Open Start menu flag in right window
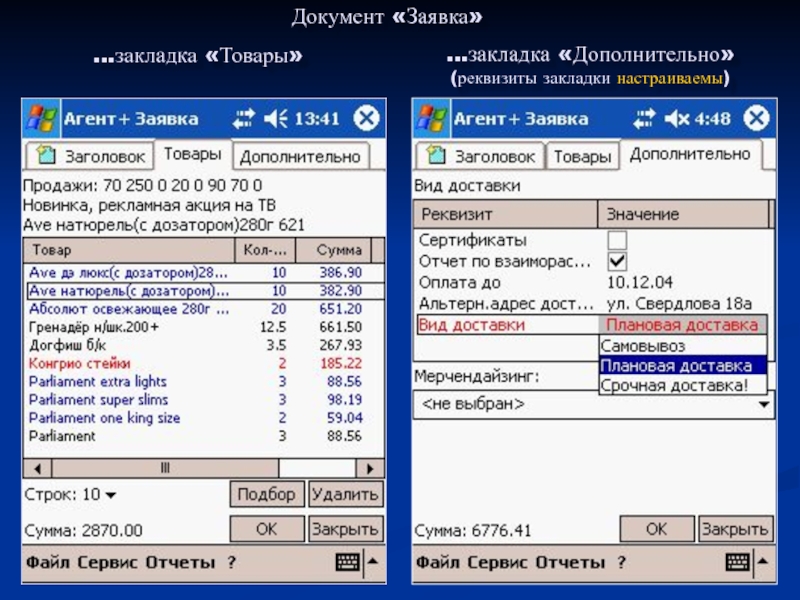 tap(432, 118)
